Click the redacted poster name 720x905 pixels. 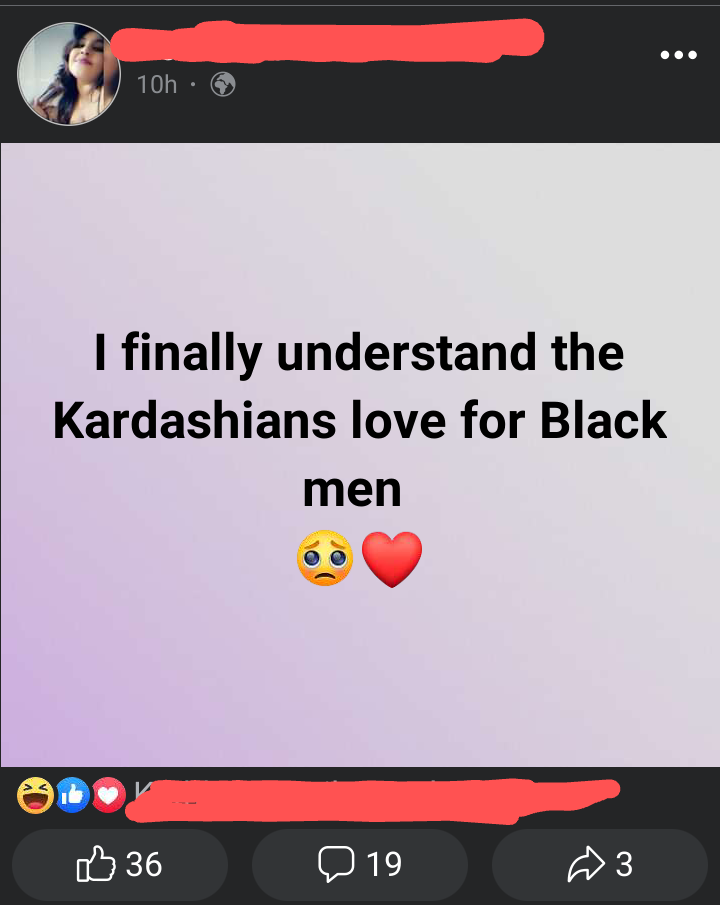[x=327, y=40]
